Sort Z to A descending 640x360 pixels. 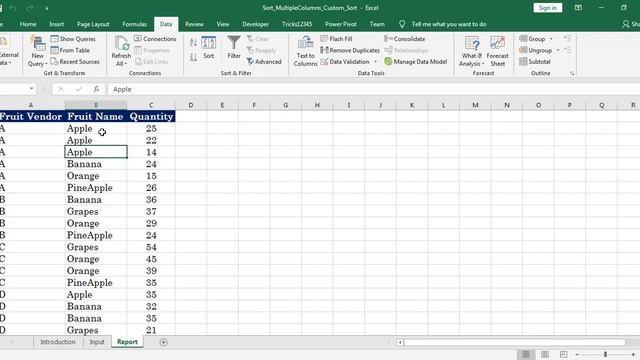pyautogui.click(x=193, y=57)
